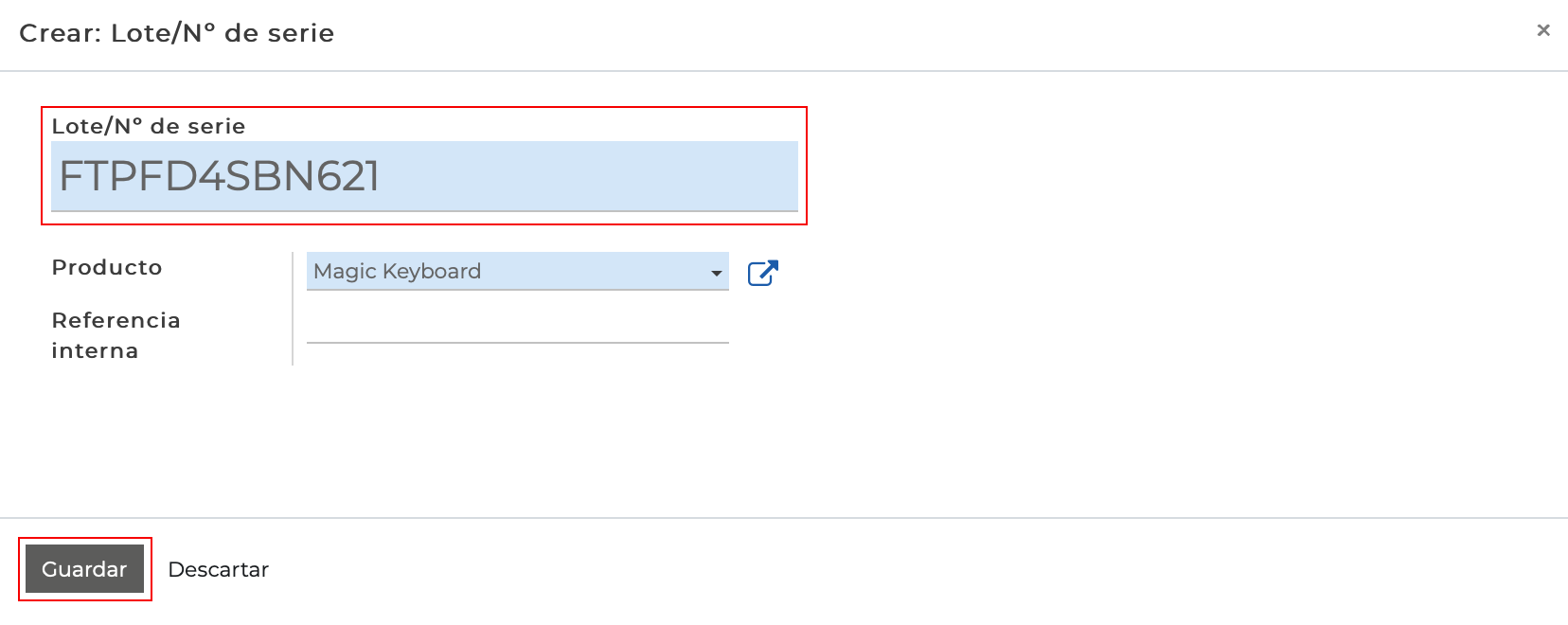Click the vertical divider beside the Producto label
Image resolution: width=1568 pixels, height=625 pixels.
coord(293,308)
